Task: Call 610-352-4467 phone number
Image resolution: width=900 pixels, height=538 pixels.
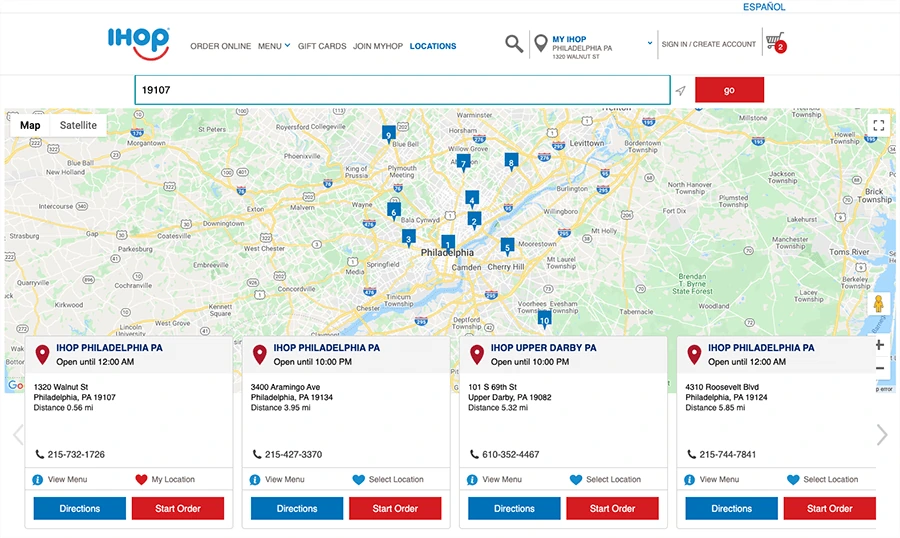Action: tap(510, 454)
